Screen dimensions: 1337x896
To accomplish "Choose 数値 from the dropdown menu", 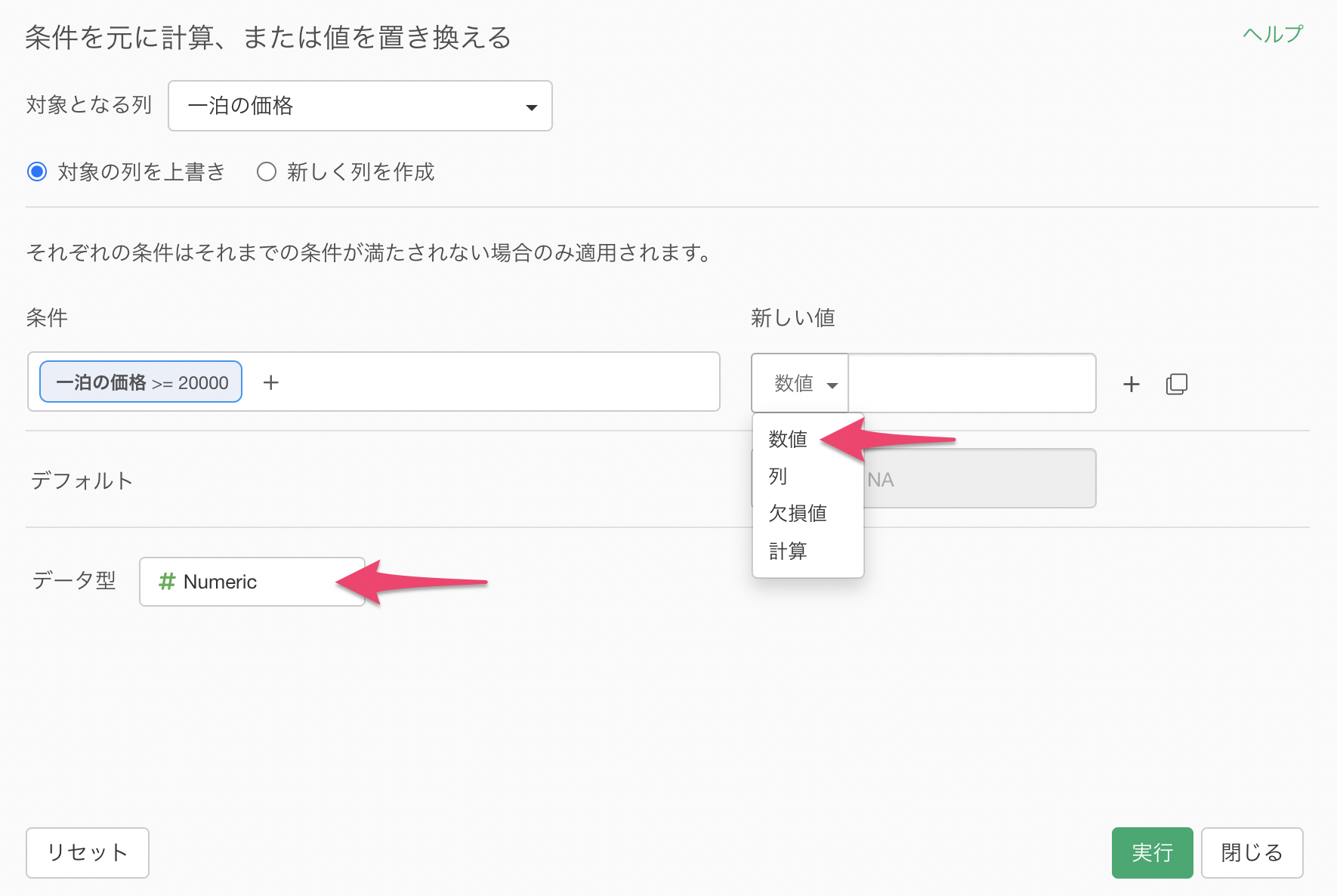I will [788, 439].
